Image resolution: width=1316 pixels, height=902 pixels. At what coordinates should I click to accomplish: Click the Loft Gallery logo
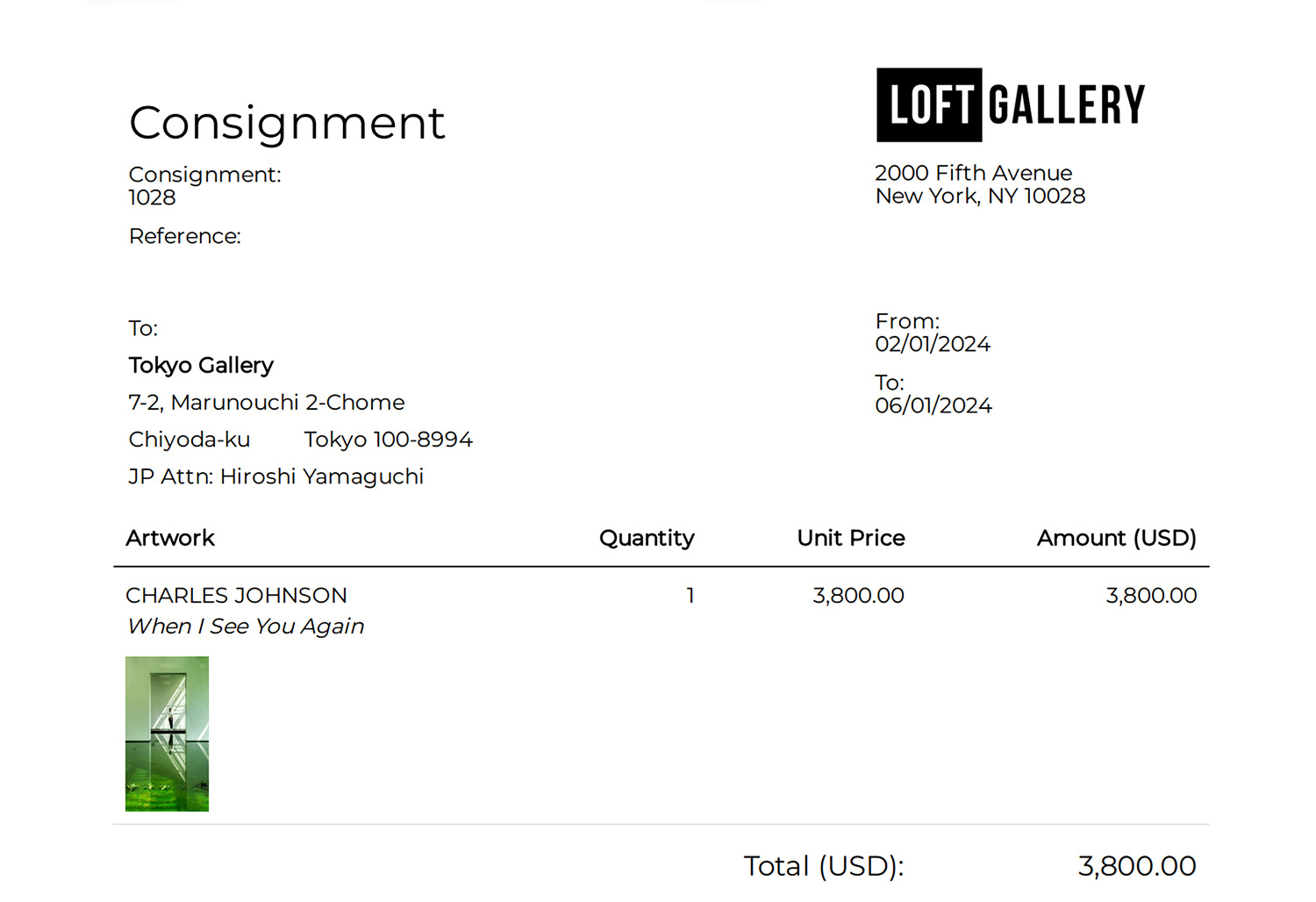(x=1011, y=104)
